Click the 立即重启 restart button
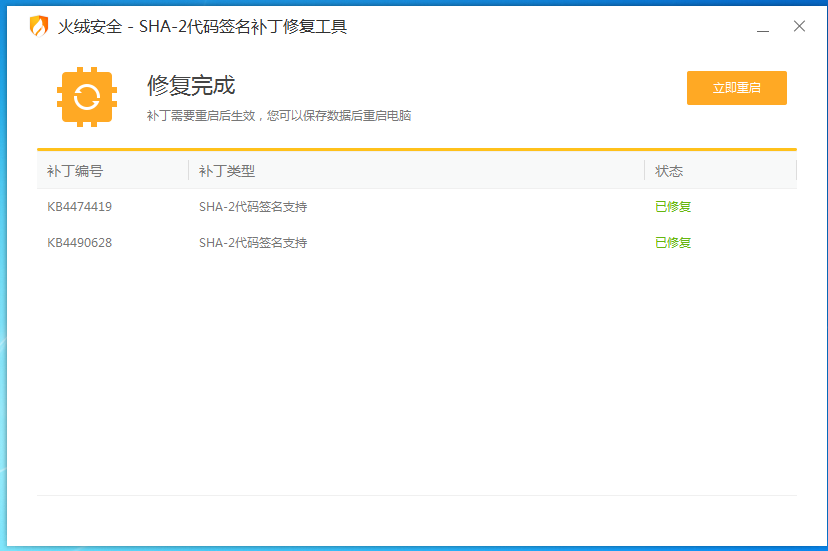 click(736, 88)
